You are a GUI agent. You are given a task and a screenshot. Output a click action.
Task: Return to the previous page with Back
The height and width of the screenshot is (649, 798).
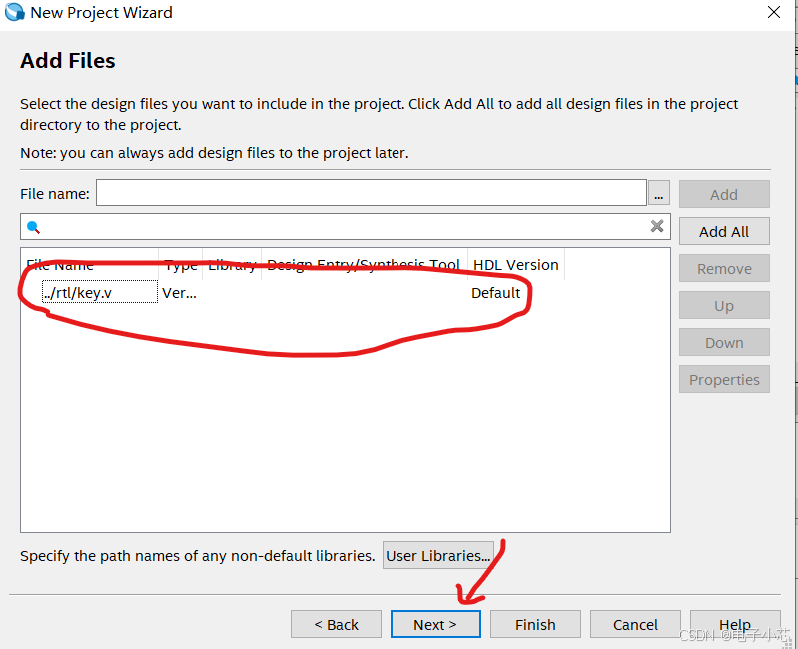(336, 624)
